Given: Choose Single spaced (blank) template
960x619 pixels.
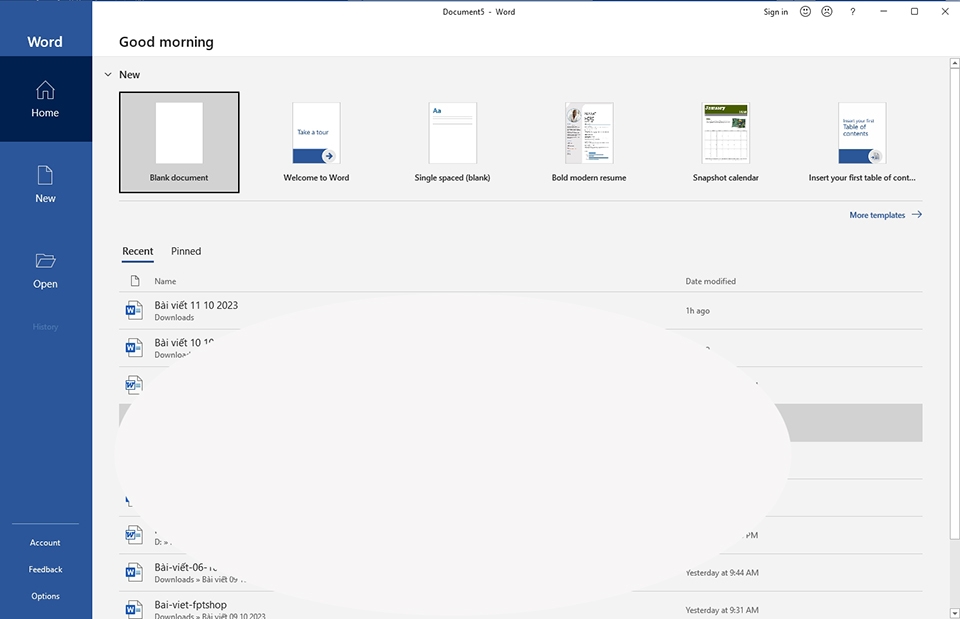Looking at the screenshot, I should [452, 142].
